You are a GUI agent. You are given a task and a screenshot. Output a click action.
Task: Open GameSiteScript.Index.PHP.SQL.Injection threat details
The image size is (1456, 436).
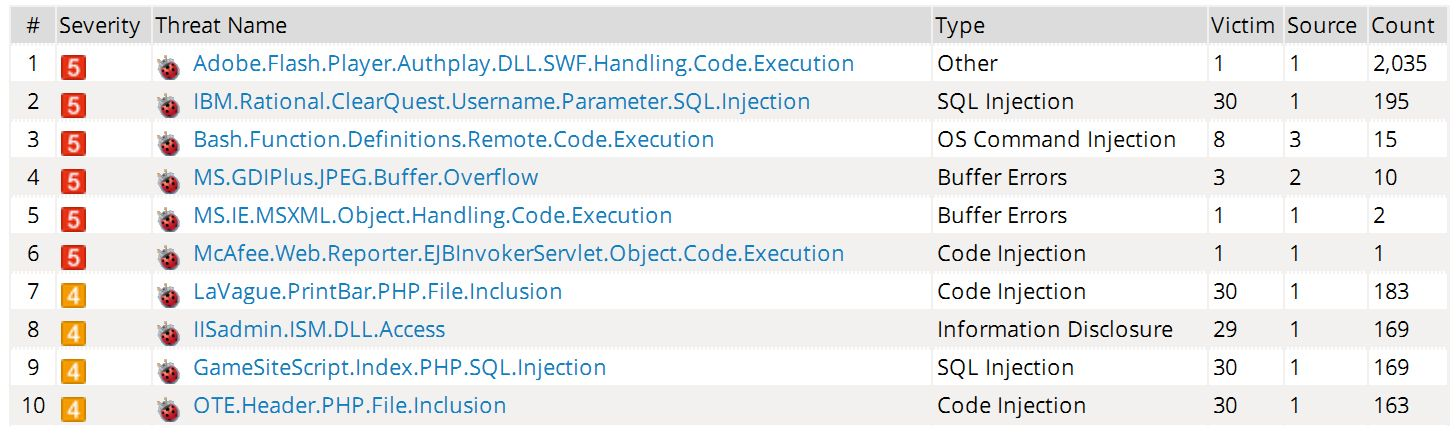(x=399, y=368)
